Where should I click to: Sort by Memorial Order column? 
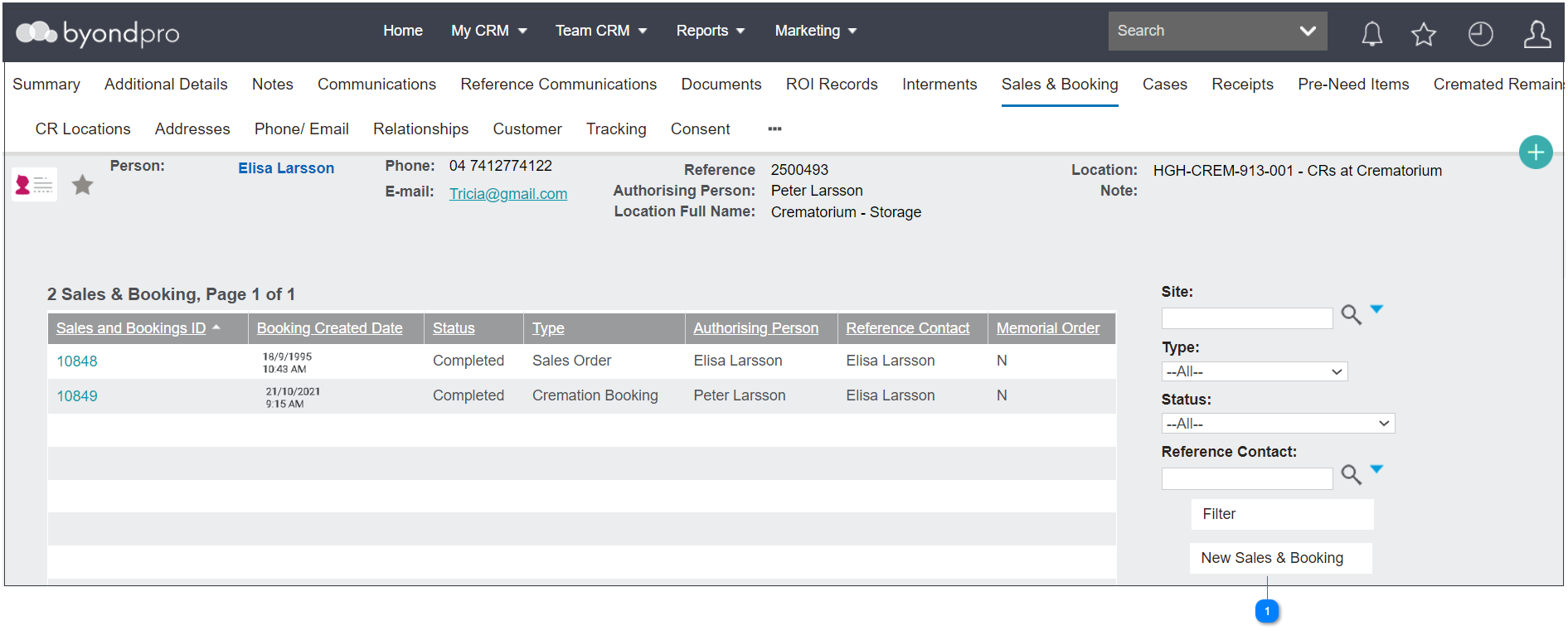pos(1048,328)
